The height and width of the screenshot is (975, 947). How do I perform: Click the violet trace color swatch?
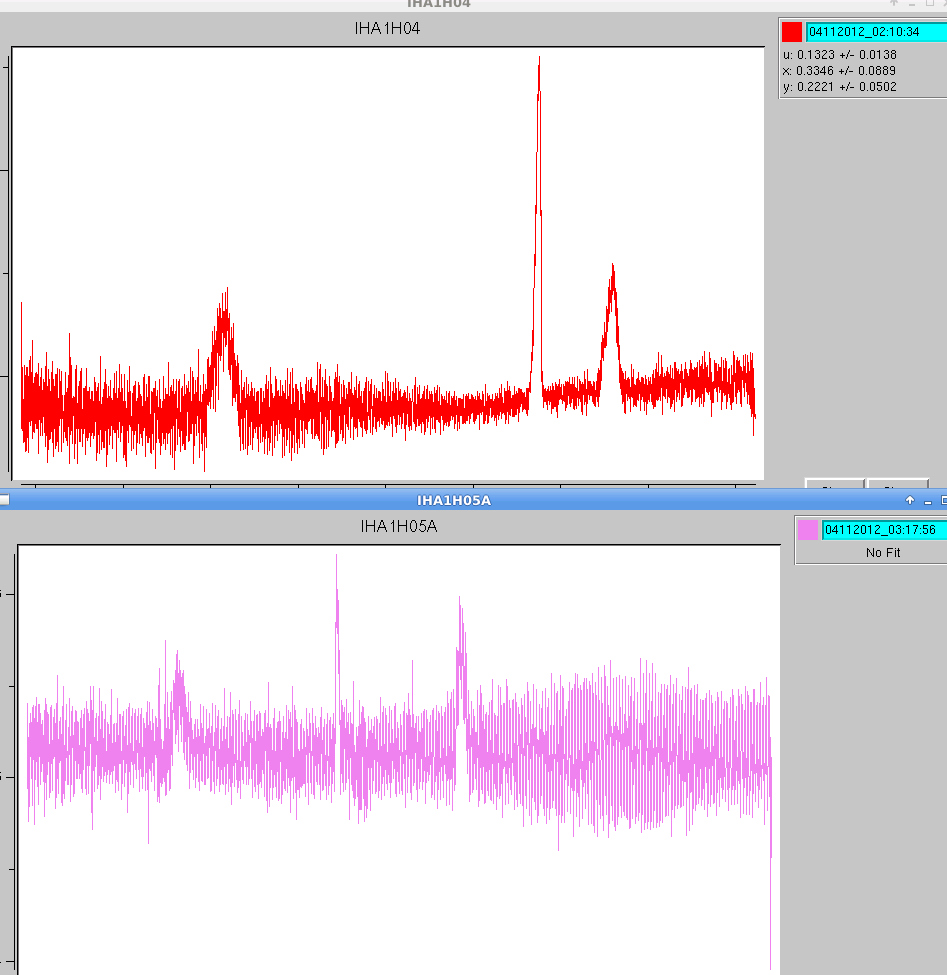coord(808,530)
